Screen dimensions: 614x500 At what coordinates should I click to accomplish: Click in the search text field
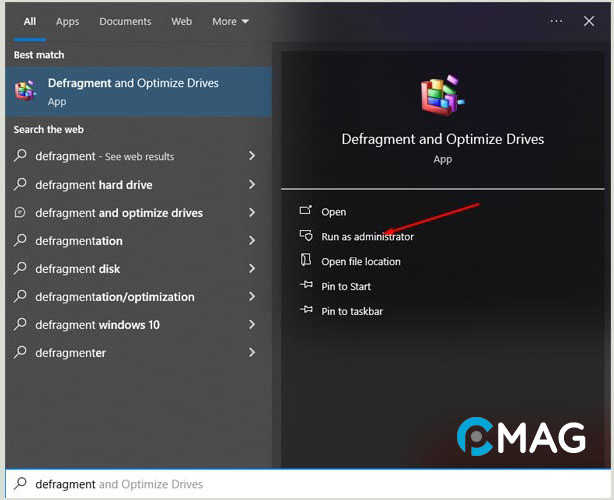[x=300, y=484]
